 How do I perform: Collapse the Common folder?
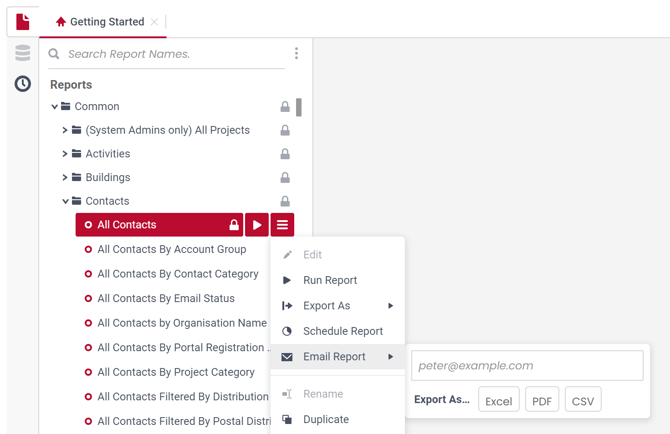[x=54, y=106]
